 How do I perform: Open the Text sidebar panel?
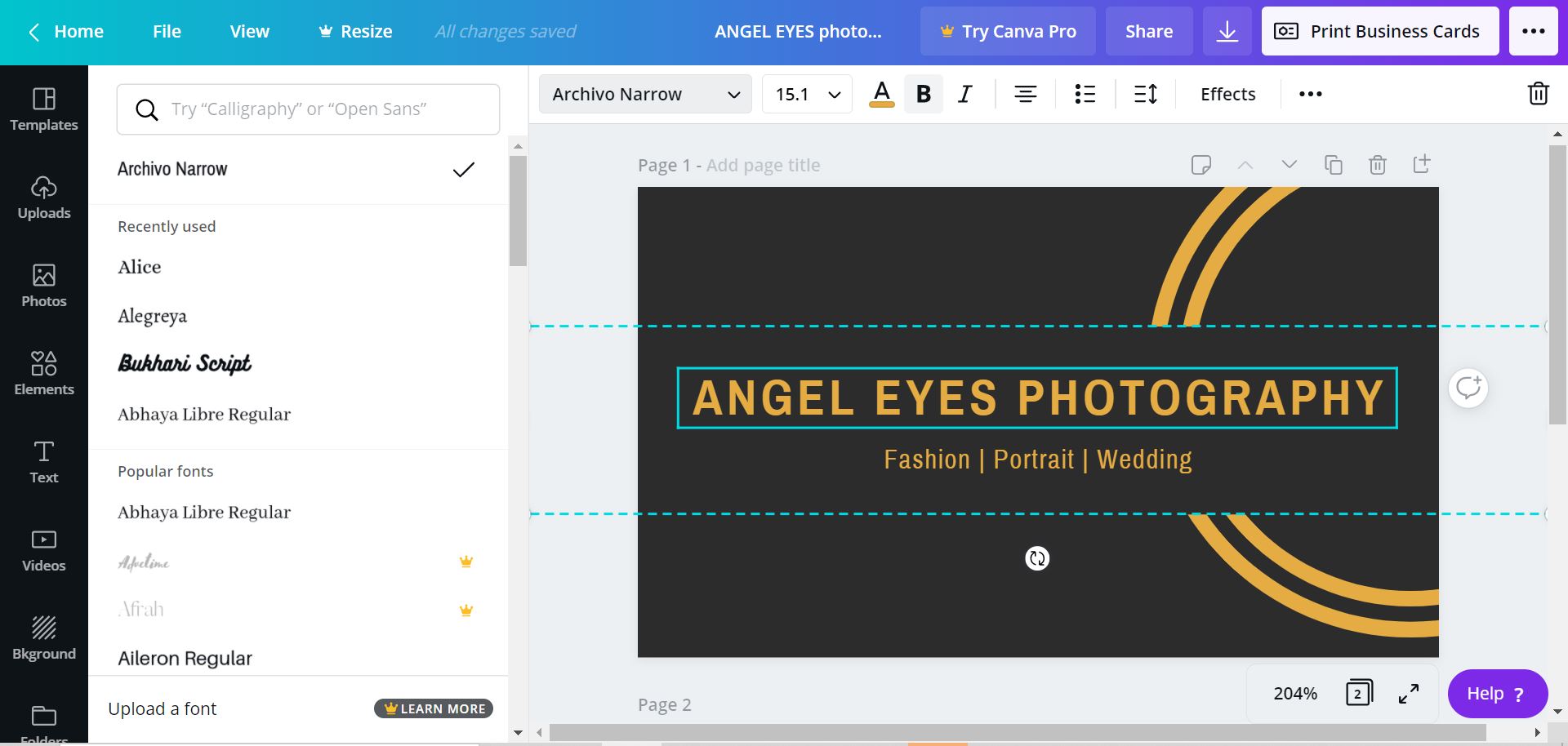(x=44, y=462)
